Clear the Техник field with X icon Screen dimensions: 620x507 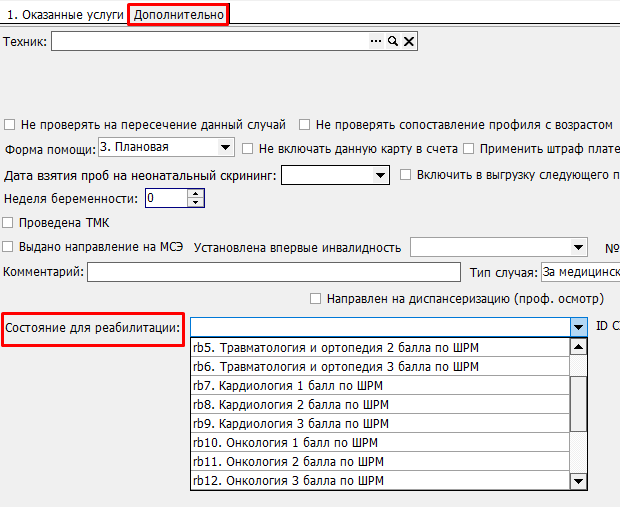click(409, 41)
